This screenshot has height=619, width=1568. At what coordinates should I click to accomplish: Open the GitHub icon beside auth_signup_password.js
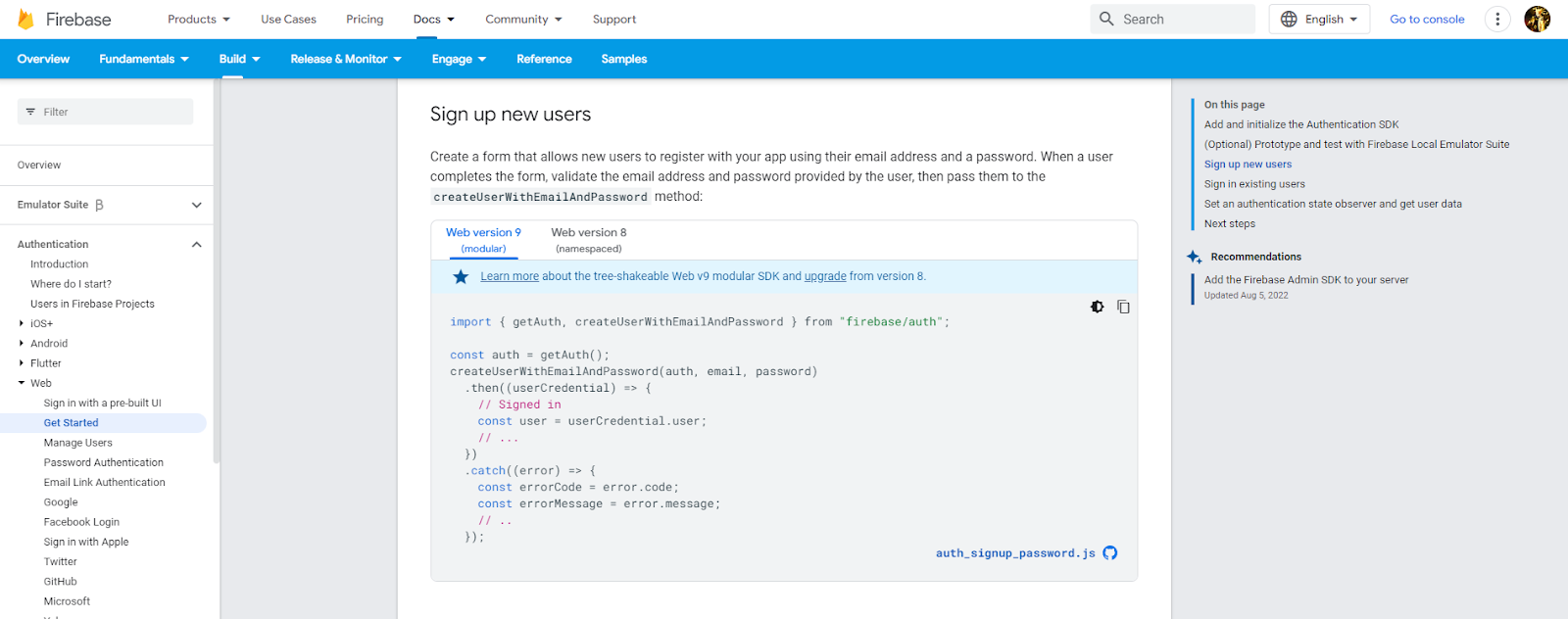tap(1109, 553)
